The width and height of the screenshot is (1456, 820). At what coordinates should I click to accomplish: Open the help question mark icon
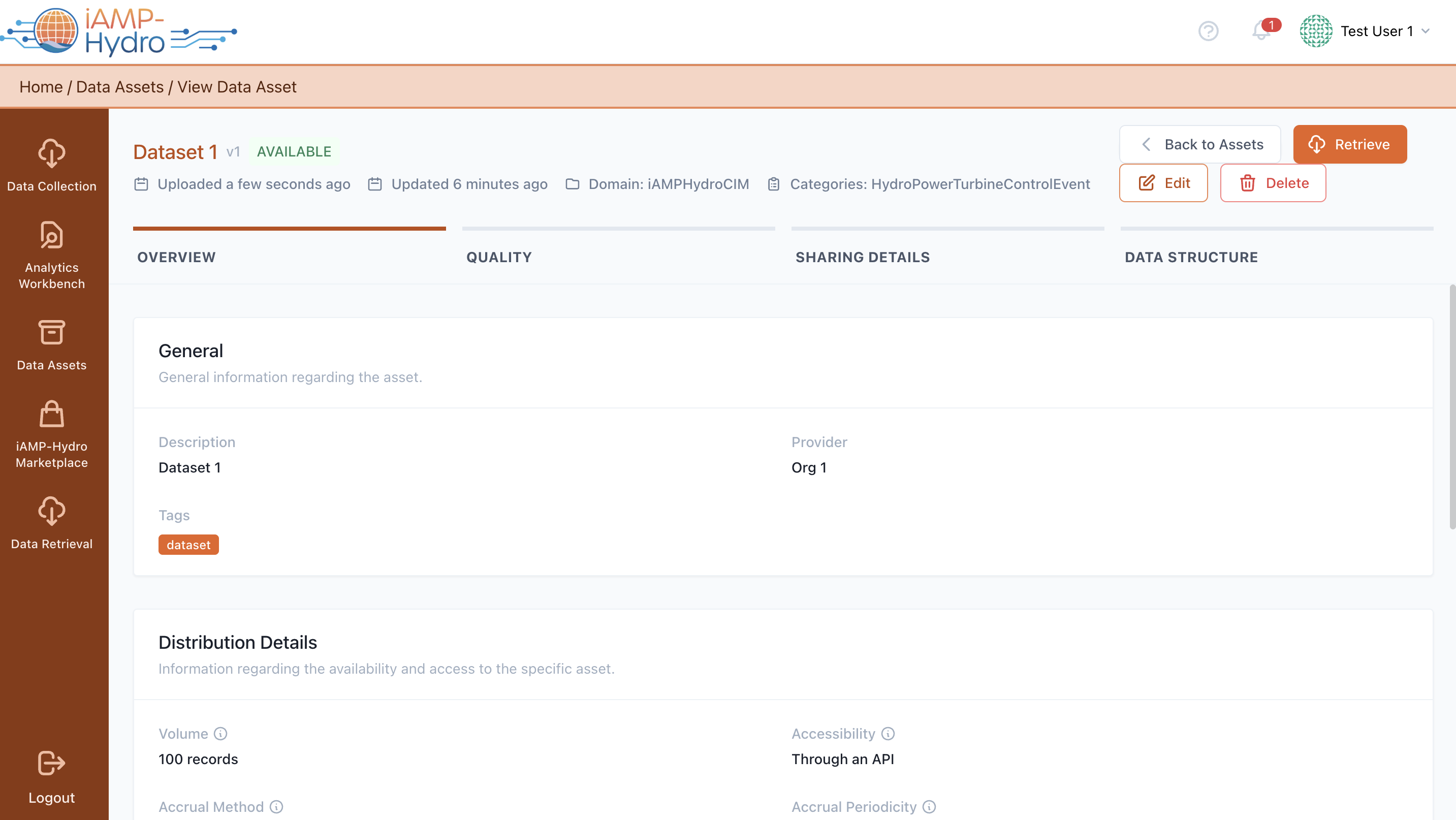point(1208,31)
